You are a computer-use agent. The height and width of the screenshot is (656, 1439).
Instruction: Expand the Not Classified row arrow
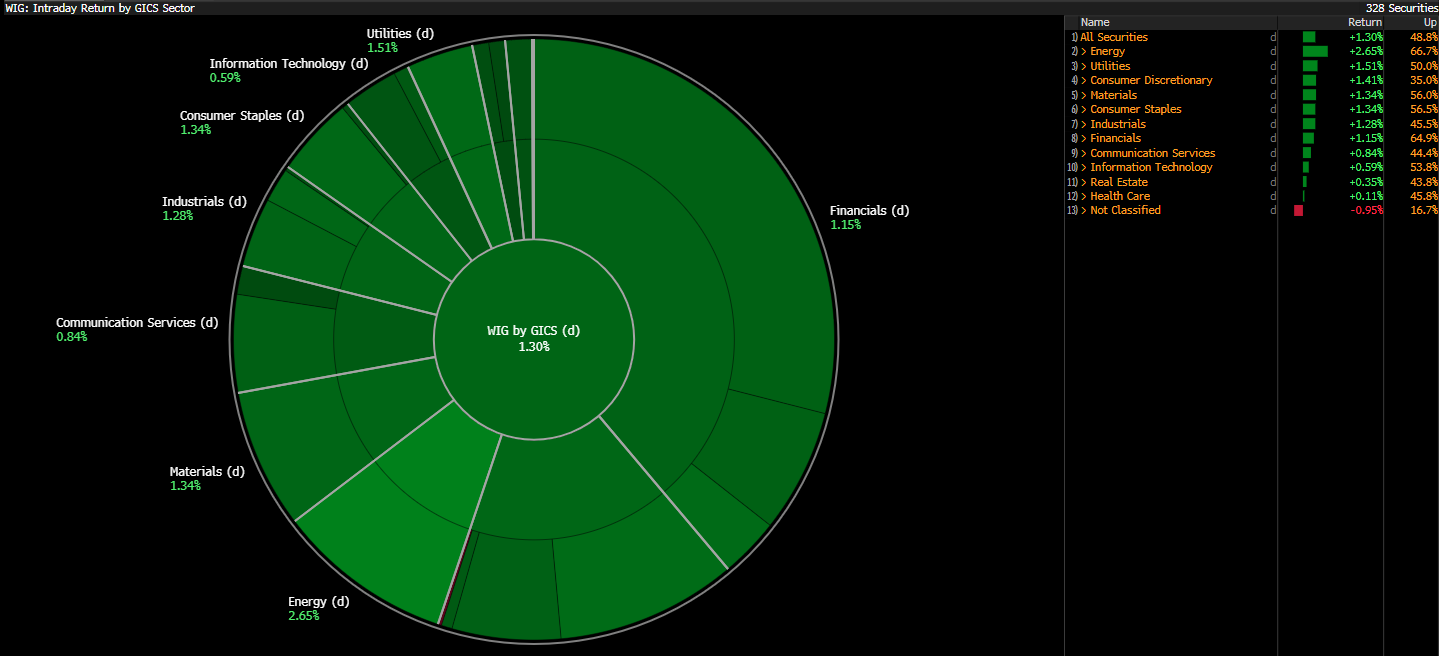1084,210
